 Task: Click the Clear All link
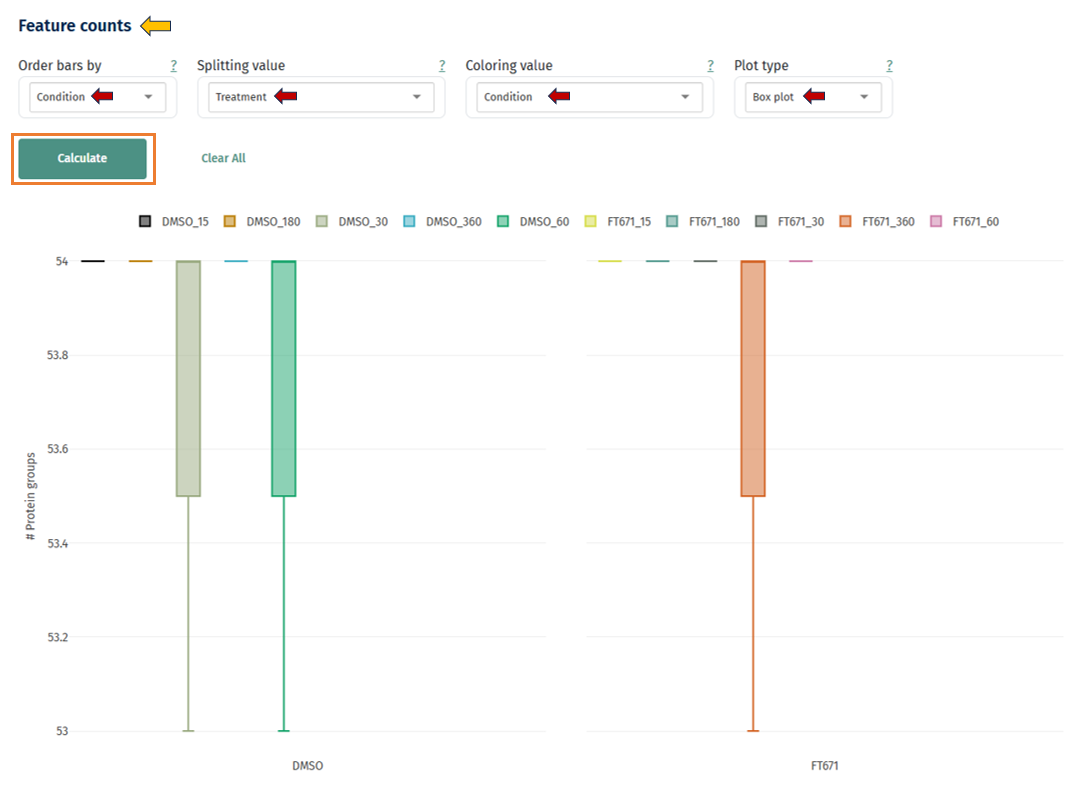(x=223, y=158)
